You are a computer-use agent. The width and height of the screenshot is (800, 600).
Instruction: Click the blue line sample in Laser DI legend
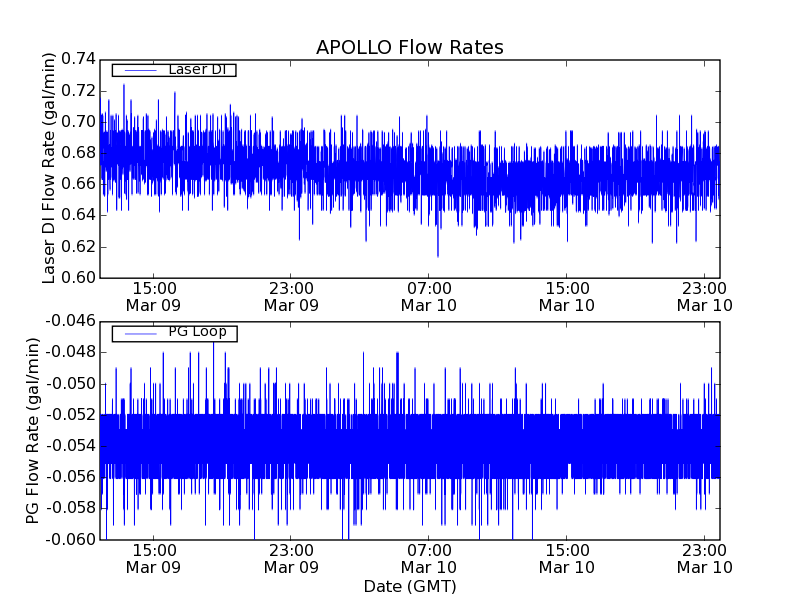tap(140, 70)
